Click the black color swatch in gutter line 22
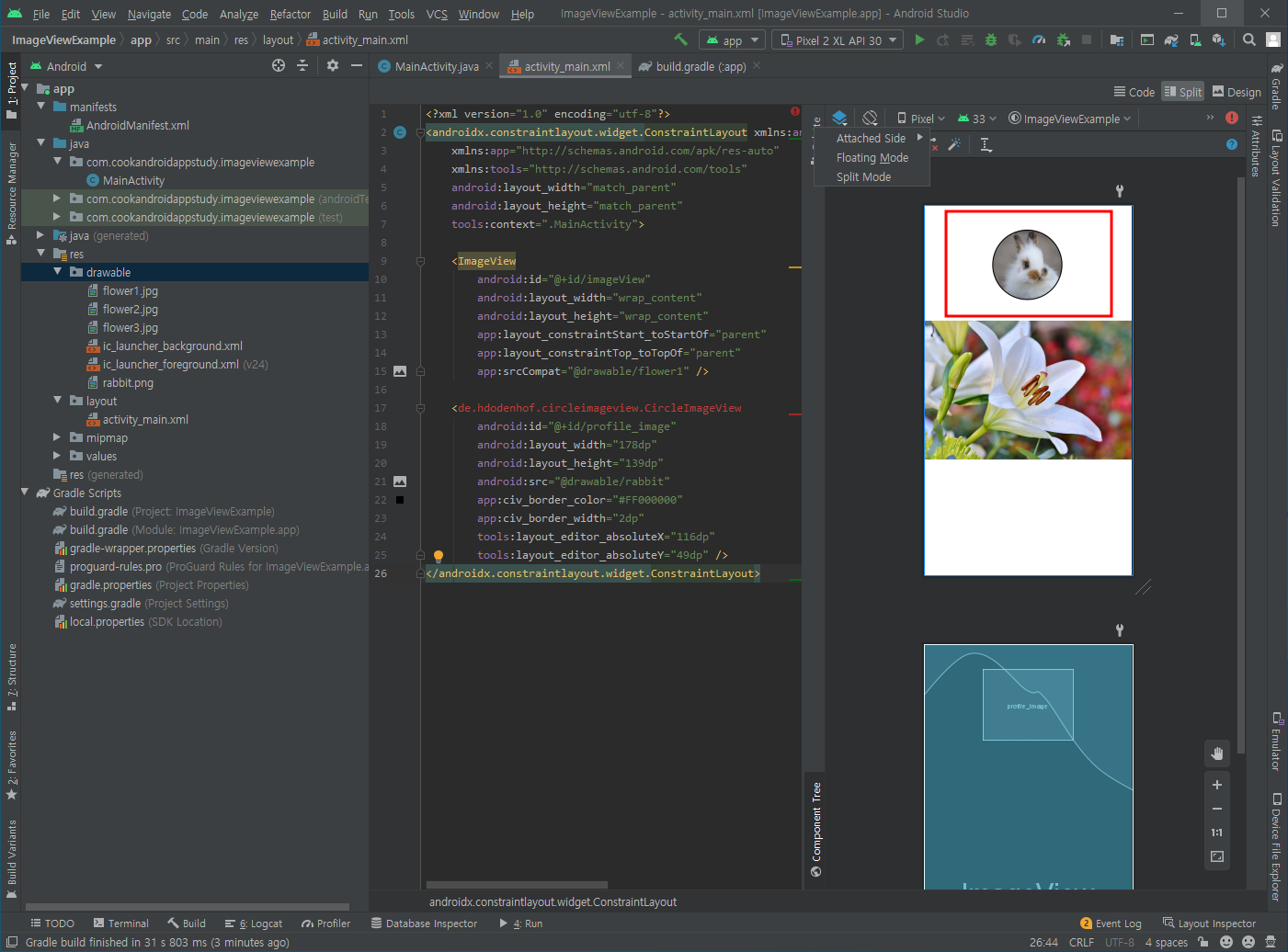The image size is (1288, 952). click(x=400, y=500)
